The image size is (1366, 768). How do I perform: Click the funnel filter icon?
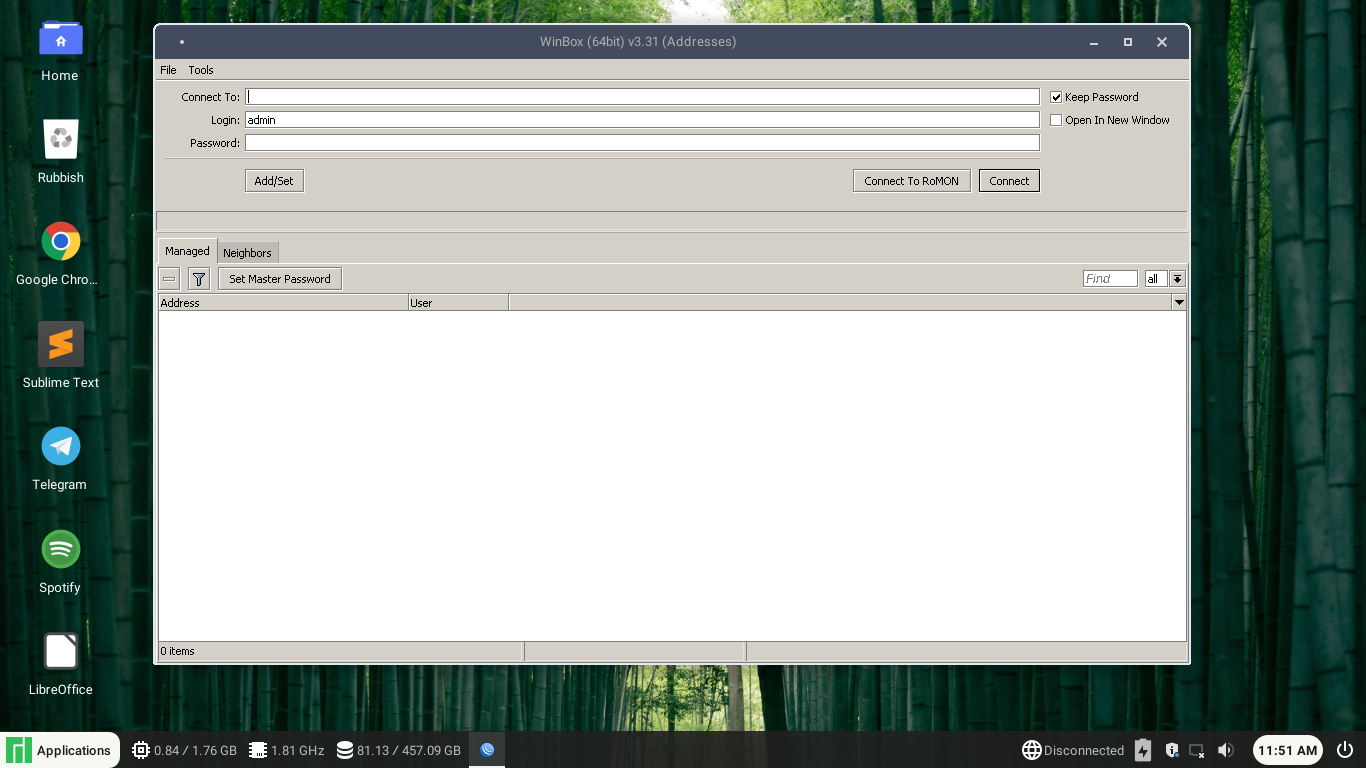pyautogui.click(x=199, y=279)
